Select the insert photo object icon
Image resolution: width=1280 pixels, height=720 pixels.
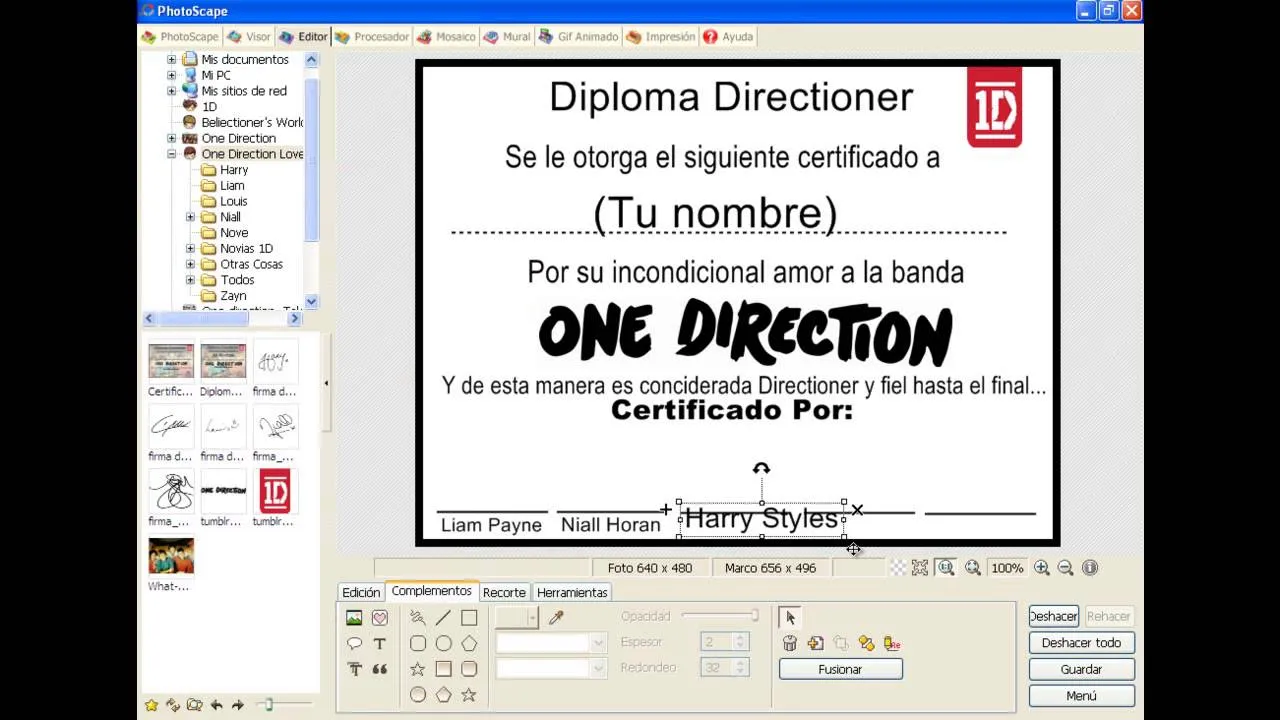(354, 618)
